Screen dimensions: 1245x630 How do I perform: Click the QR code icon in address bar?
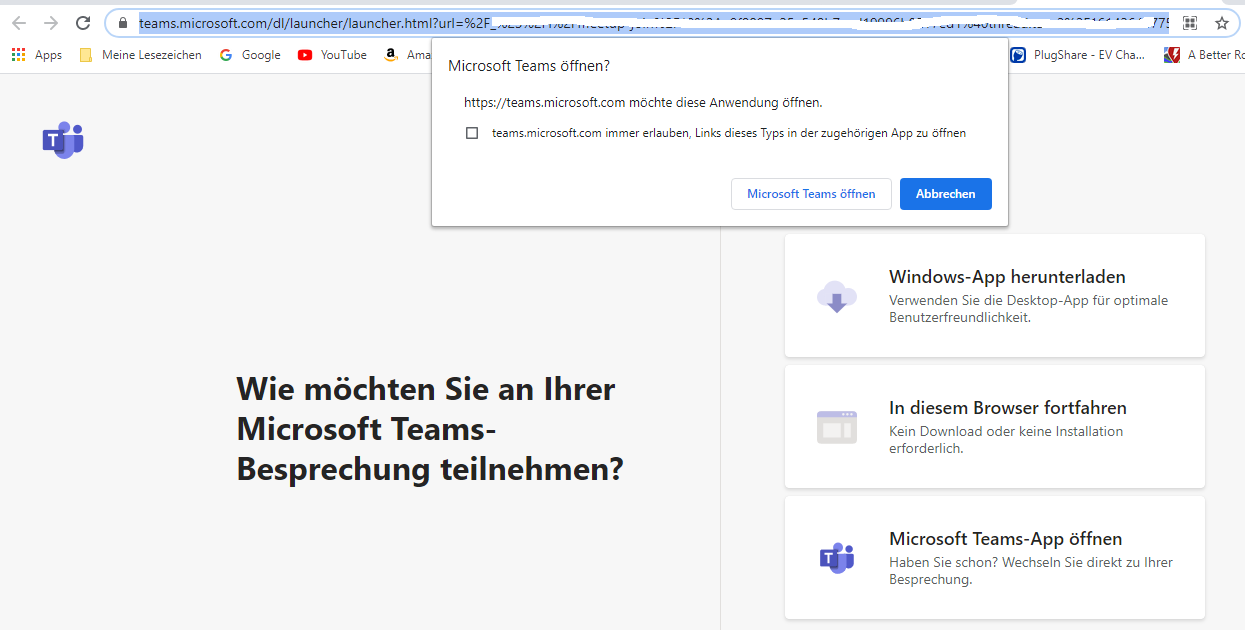click(1190, 22)
